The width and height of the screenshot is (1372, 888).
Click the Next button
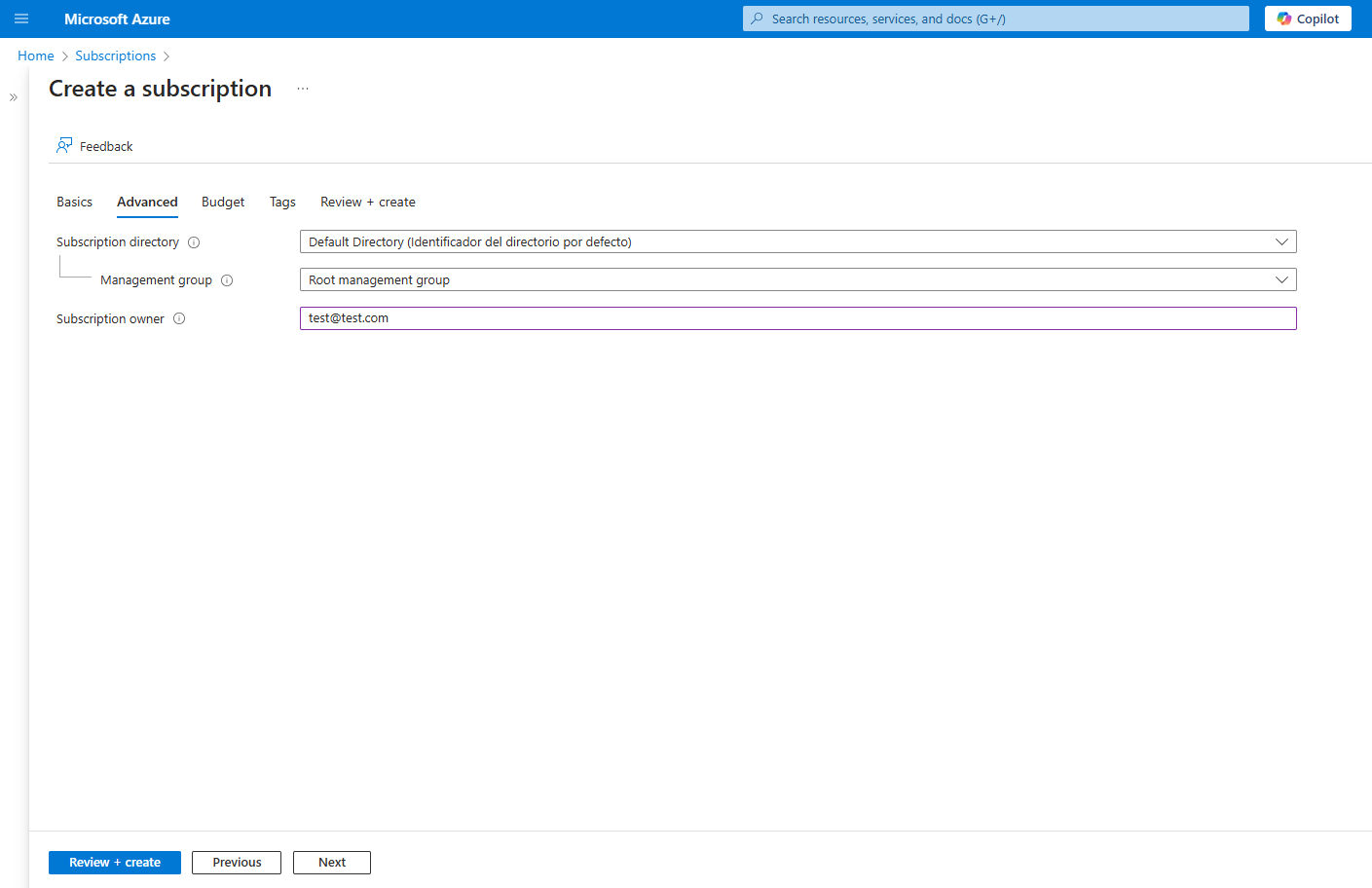[332, 863]
